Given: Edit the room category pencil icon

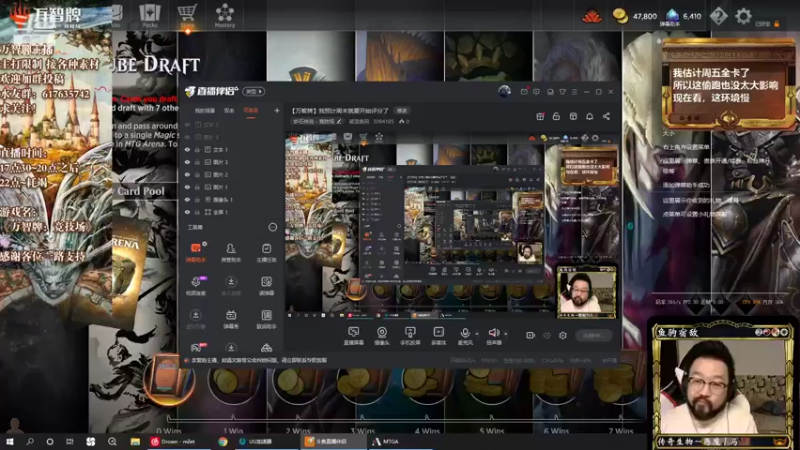Looking at the screenshot, I should point(339,121).
